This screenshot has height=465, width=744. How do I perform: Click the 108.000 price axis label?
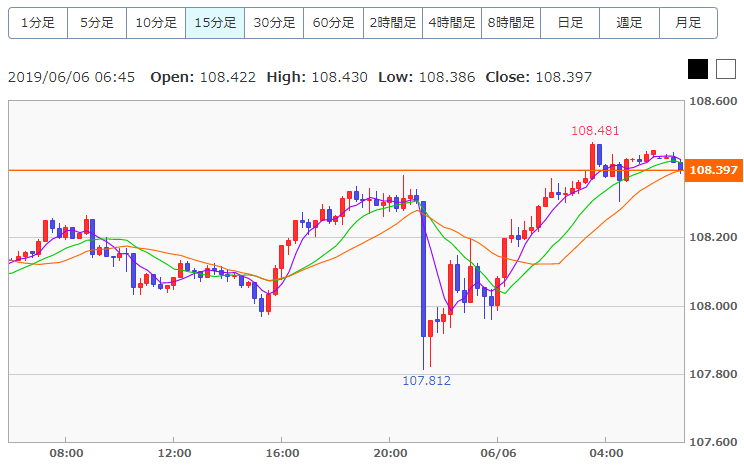pos(713,306)
